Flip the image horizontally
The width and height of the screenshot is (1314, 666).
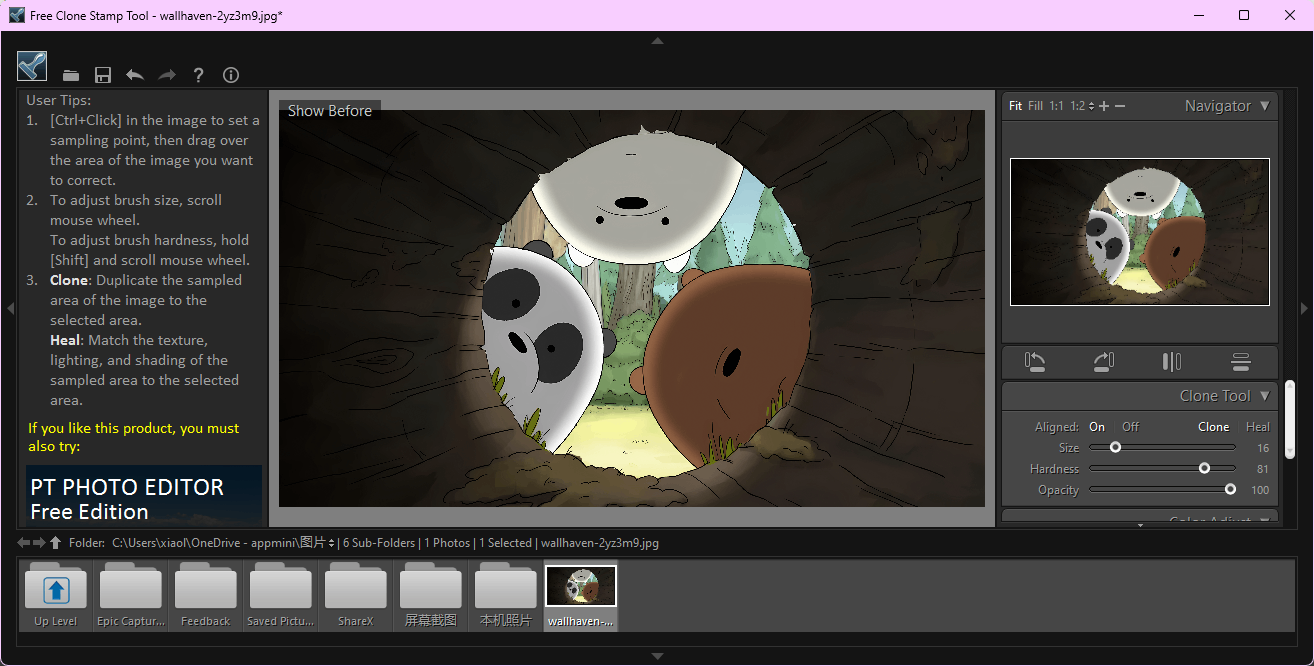click(1172, 362)
